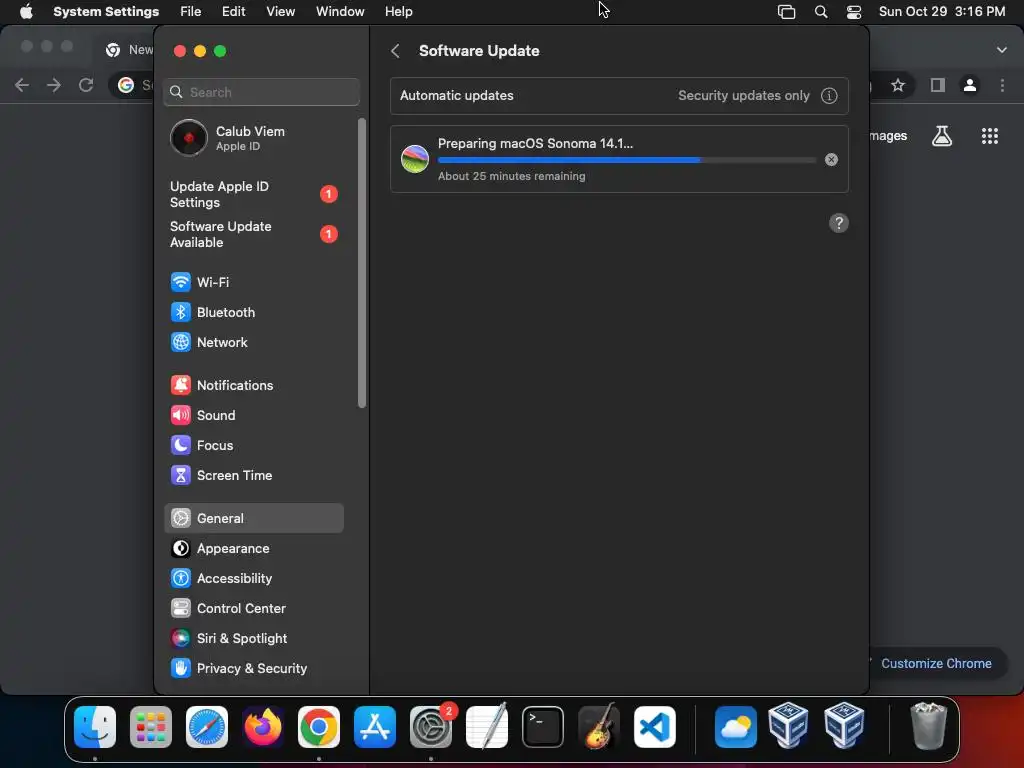Cancel the macOS Sonoma update preparation

click(x=831, y=159)
